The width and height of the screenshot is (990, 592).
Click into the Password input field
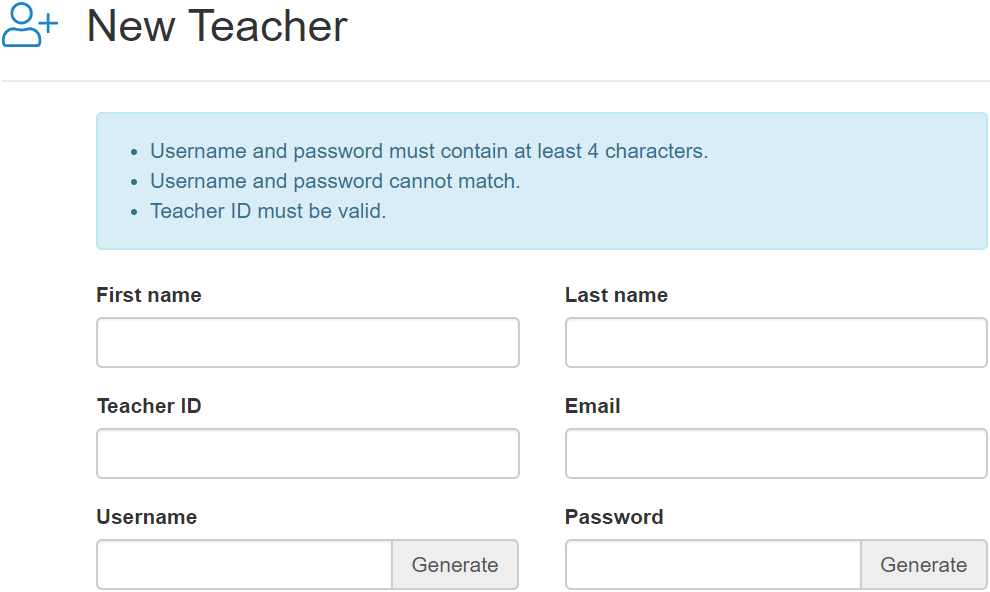[713, 564]
